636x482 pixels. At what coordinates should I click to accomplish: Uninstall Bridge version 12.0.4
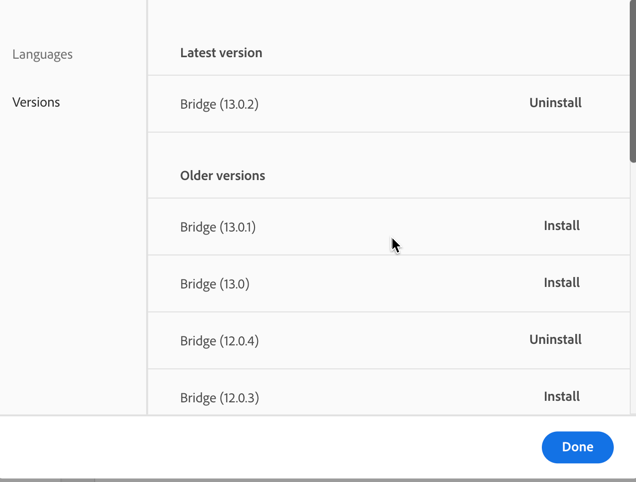(555, 340)
